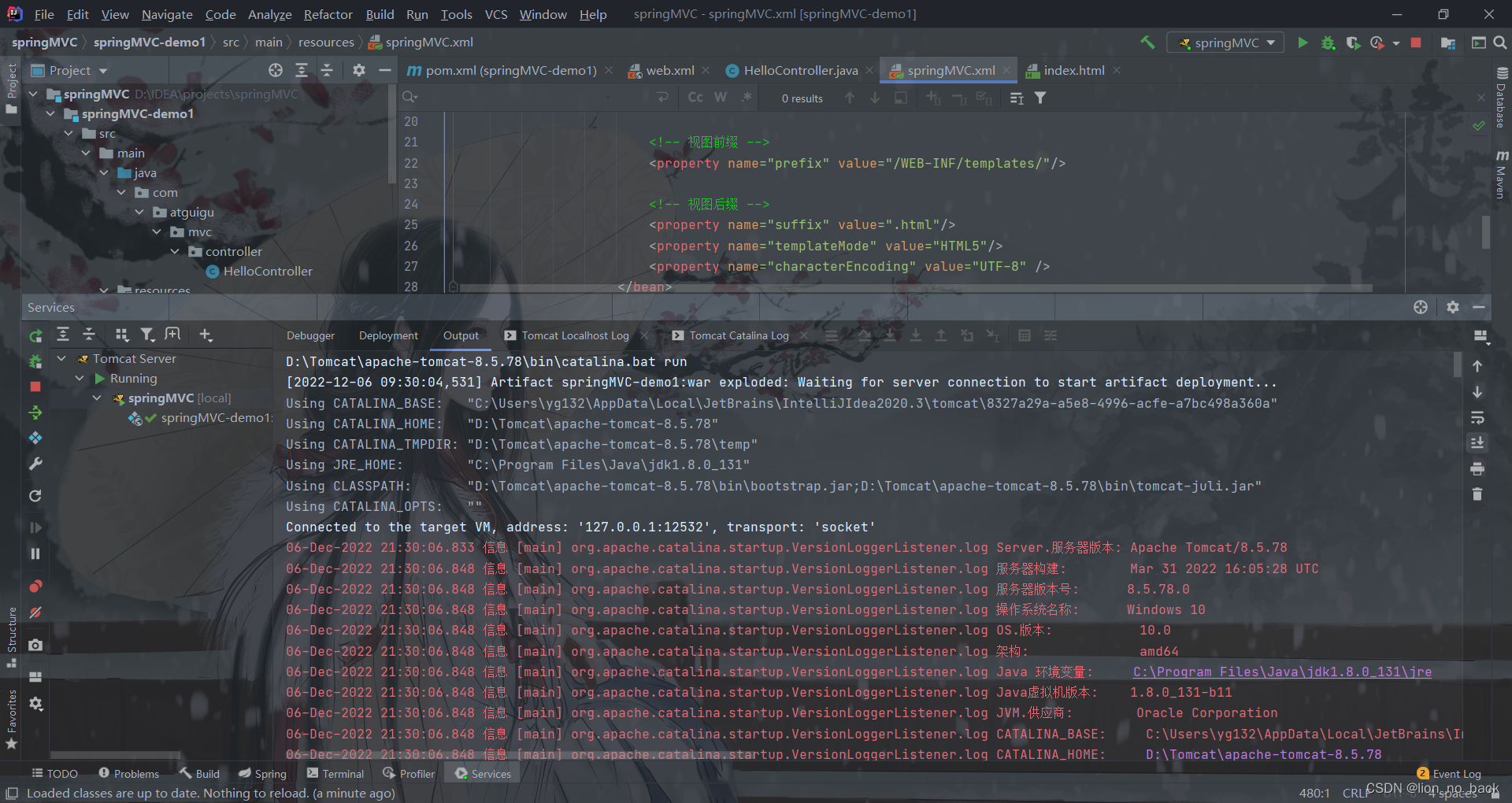This screenshot has height=803, width=1512.
Task: Stop the Tomcat server red square in Services
Action: click(x=35, y=387)
